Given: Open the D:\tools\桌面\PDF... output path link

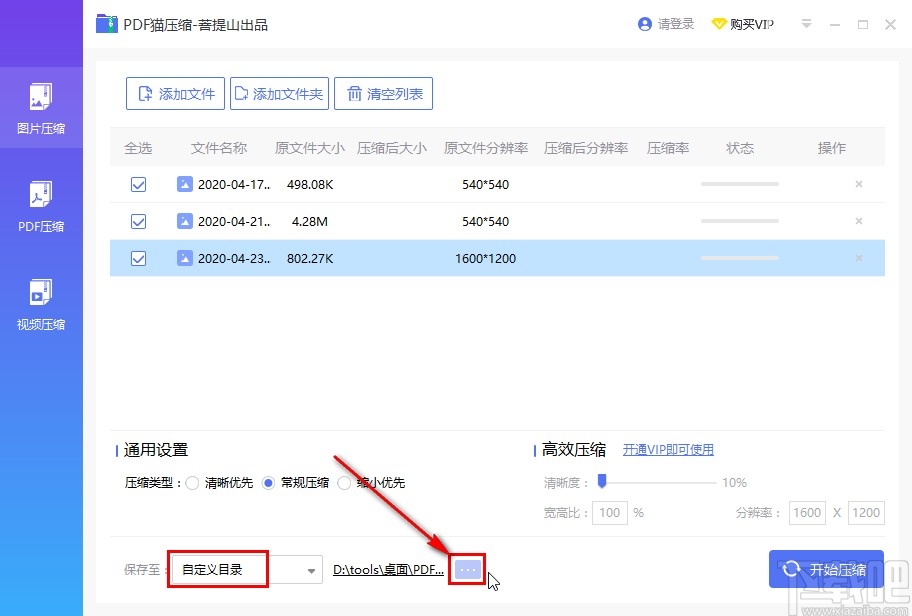Looking at the screenshot, I should click(x=389, y=570).
